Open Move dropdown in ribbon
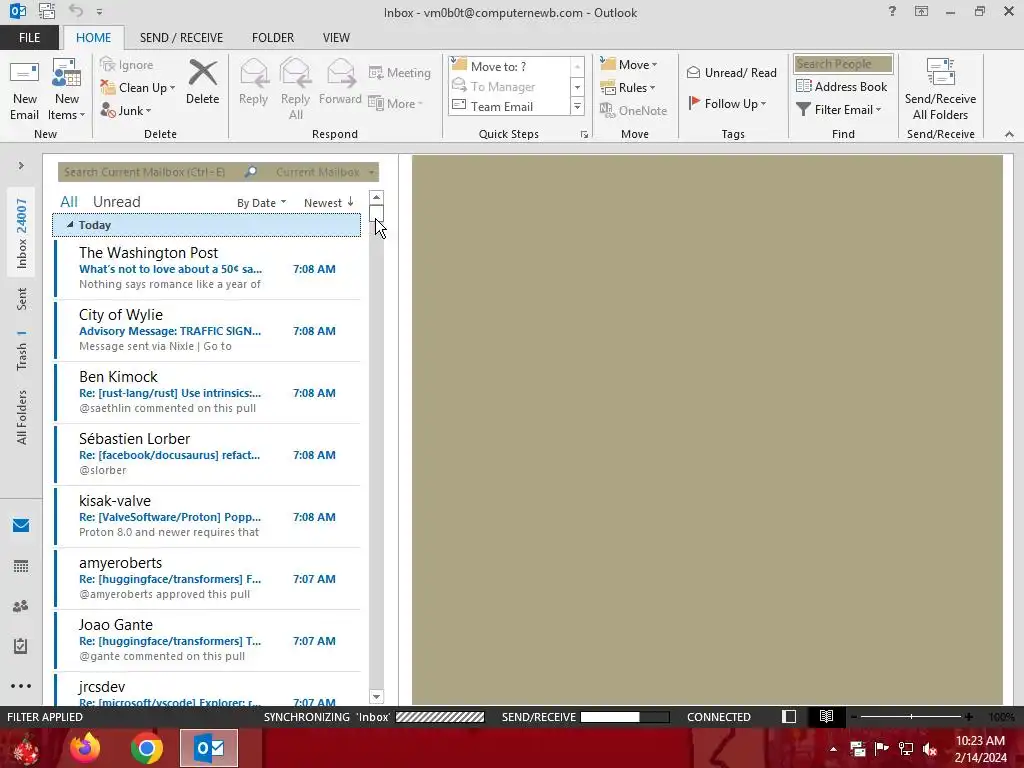Image resolution: width=1024 pixels, height=768 pixels. (629, 65)
